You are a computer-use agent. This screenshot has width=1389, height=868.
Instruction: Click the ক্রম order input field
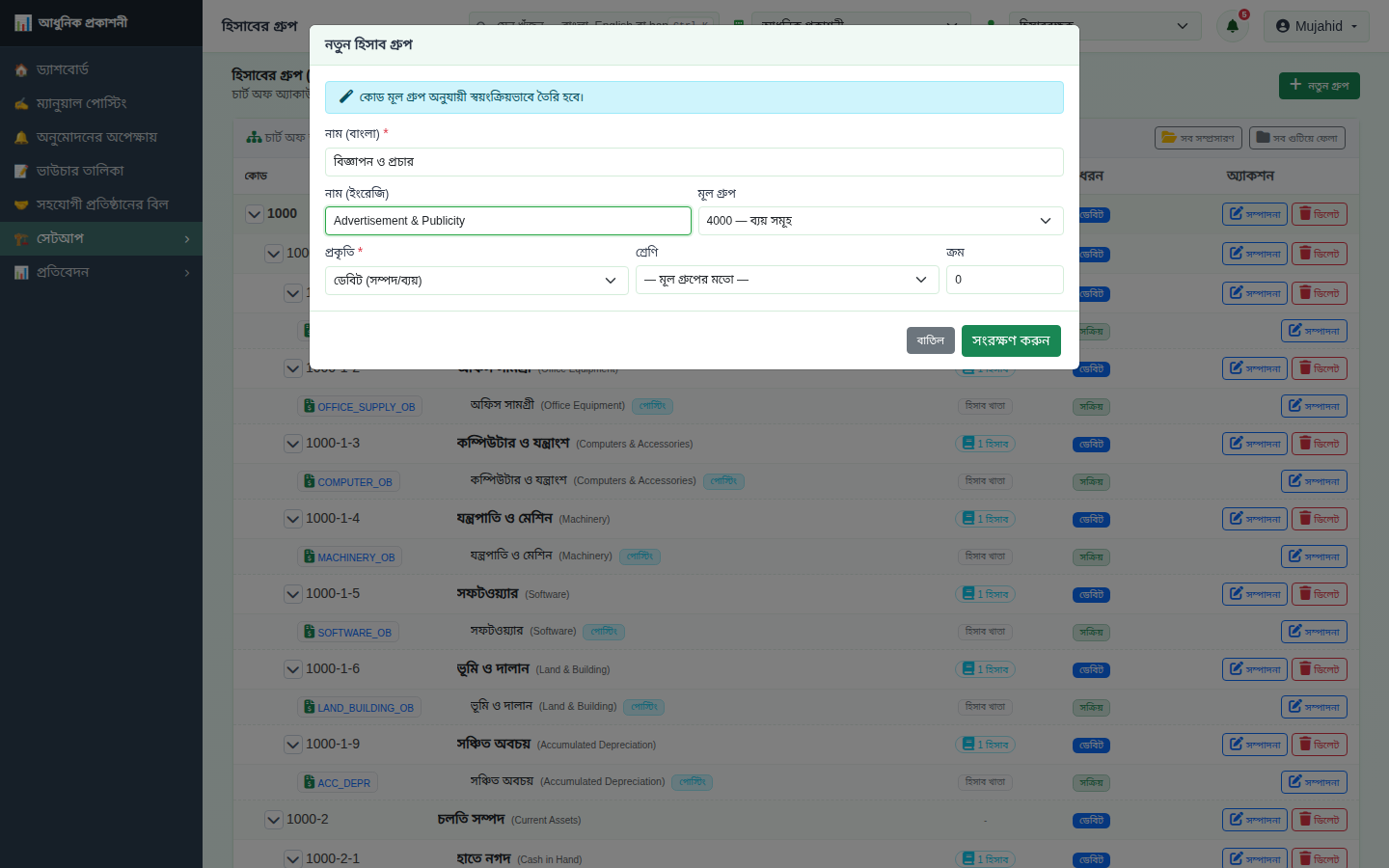click(x=1005, y=280)
